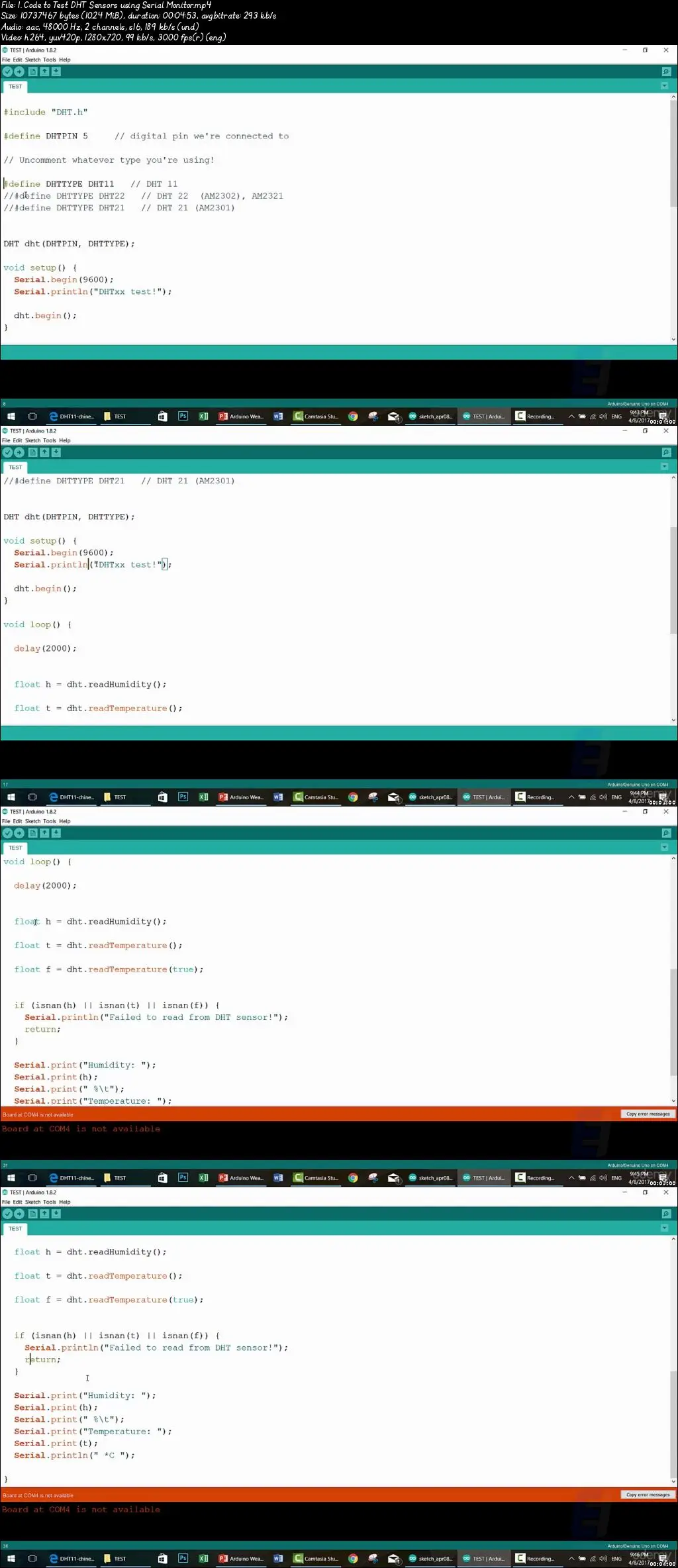The width and height of the screenshot is (678, 1568).
Task: Switch to Camtasia Studio taskbar button, first frame
Action: 316,416
